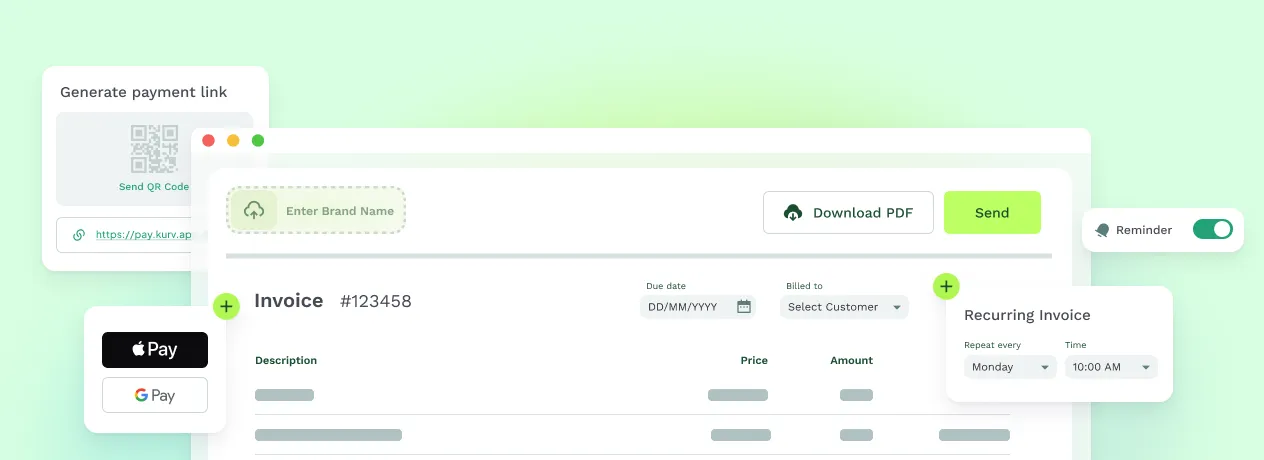Image resolution: width=1264 pixels, height=460 pixels.
Task: Open the Select Customer dropdown
Action: 844,307
